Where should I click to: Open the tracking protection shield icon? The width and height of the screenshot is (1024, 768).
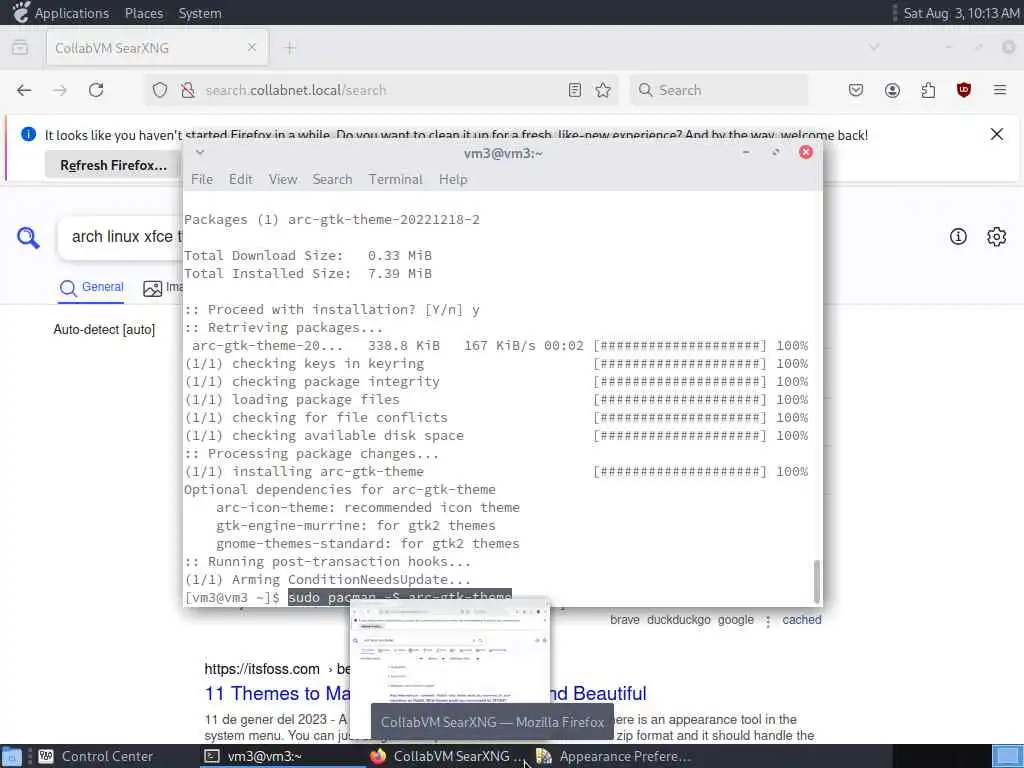point(160,90)
